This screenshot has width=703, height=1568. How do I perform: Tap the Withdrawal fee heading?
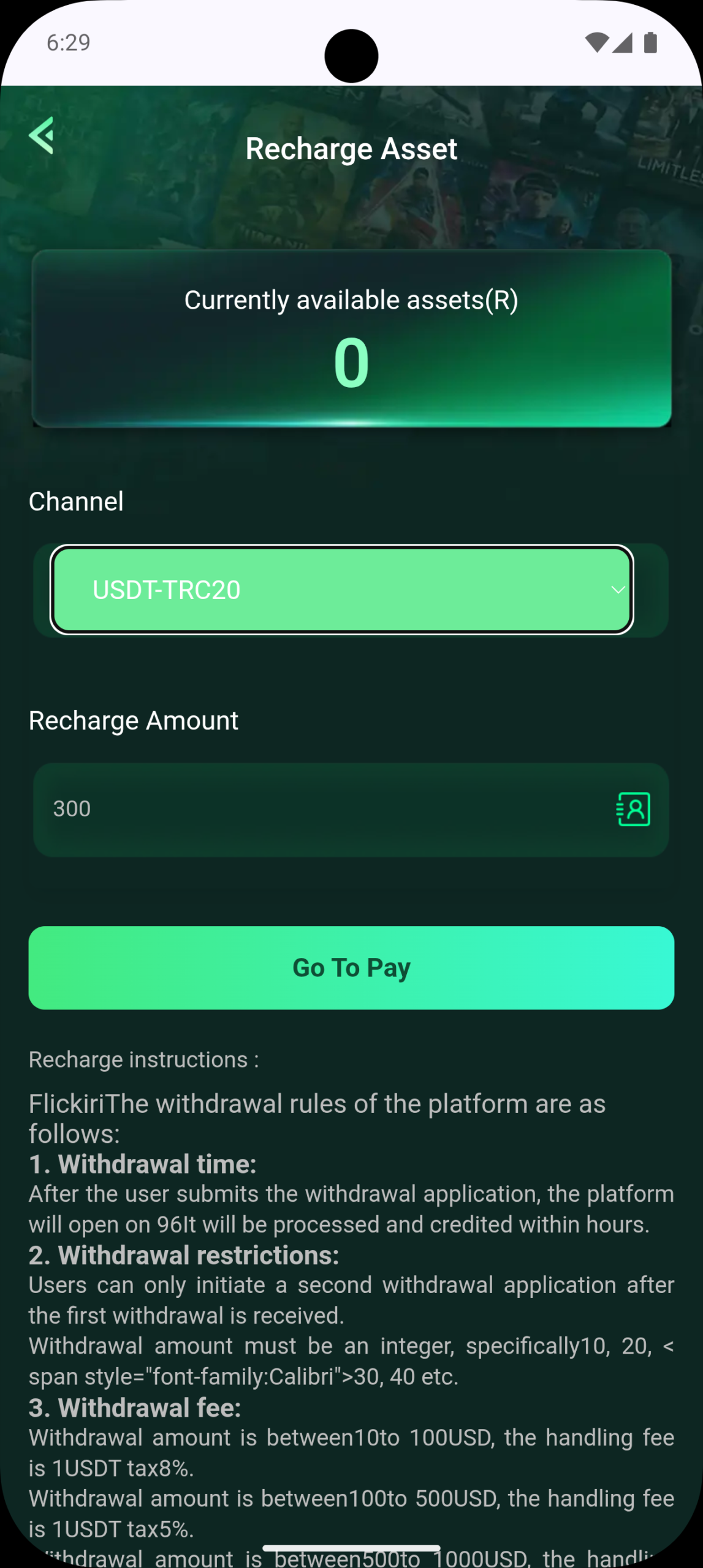[135, 1408]
